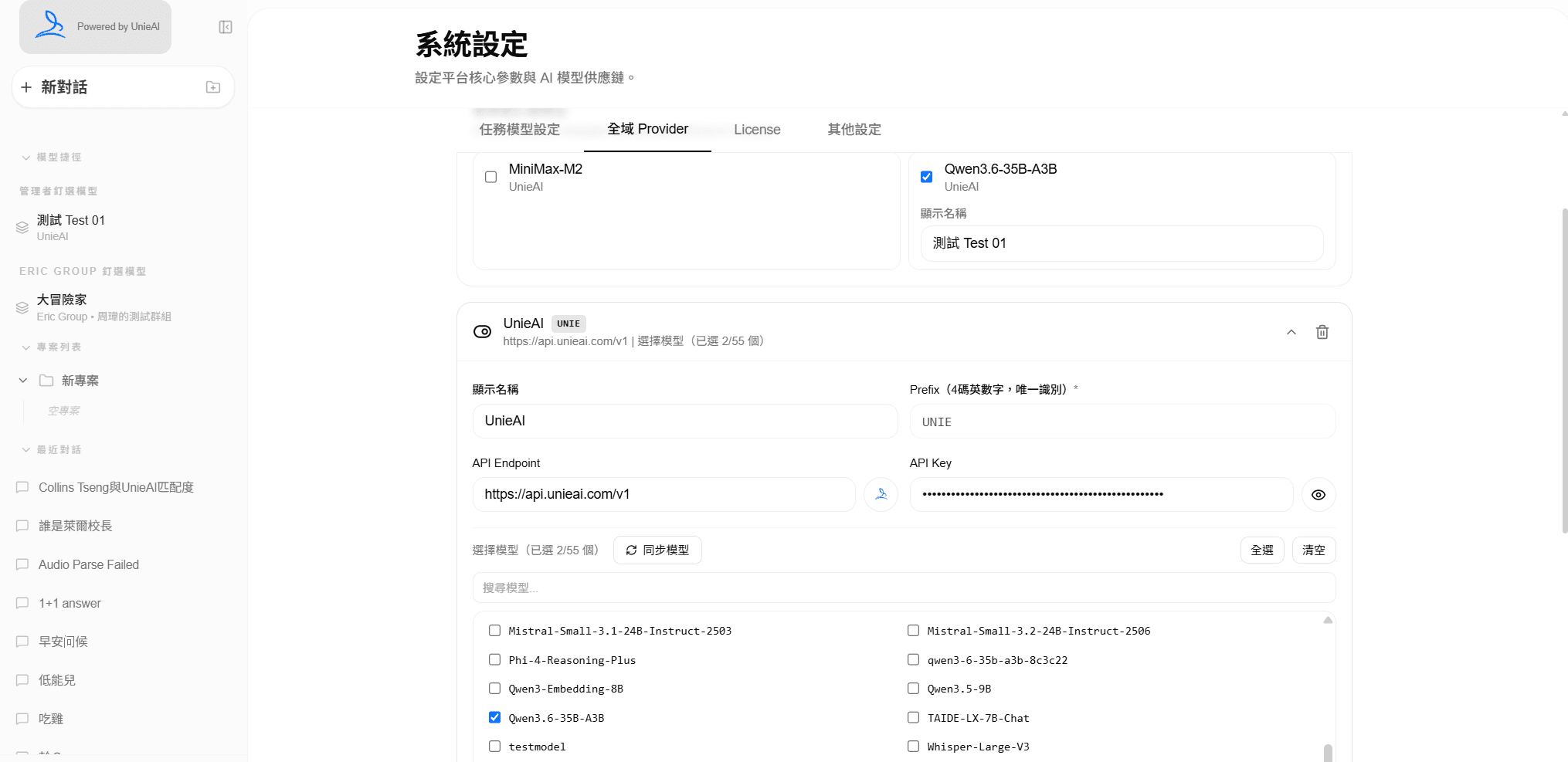The width and height of the screenshot is (1568, 762).
Task: Click chat icon beside 誰是萊爾校長
Action: click(22, 526)
